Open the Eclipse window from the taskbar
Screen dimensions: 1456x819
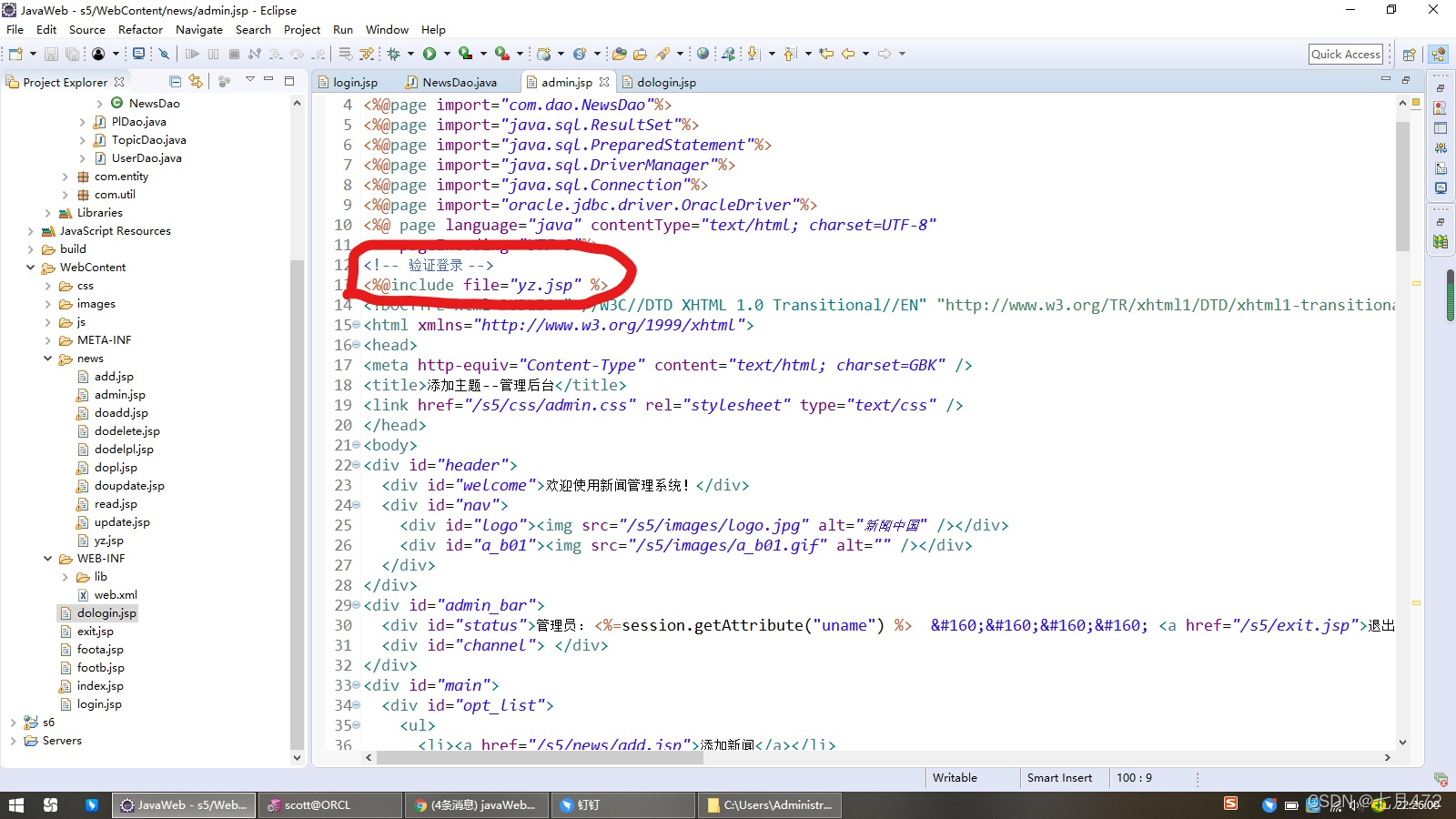pos(182,804)
